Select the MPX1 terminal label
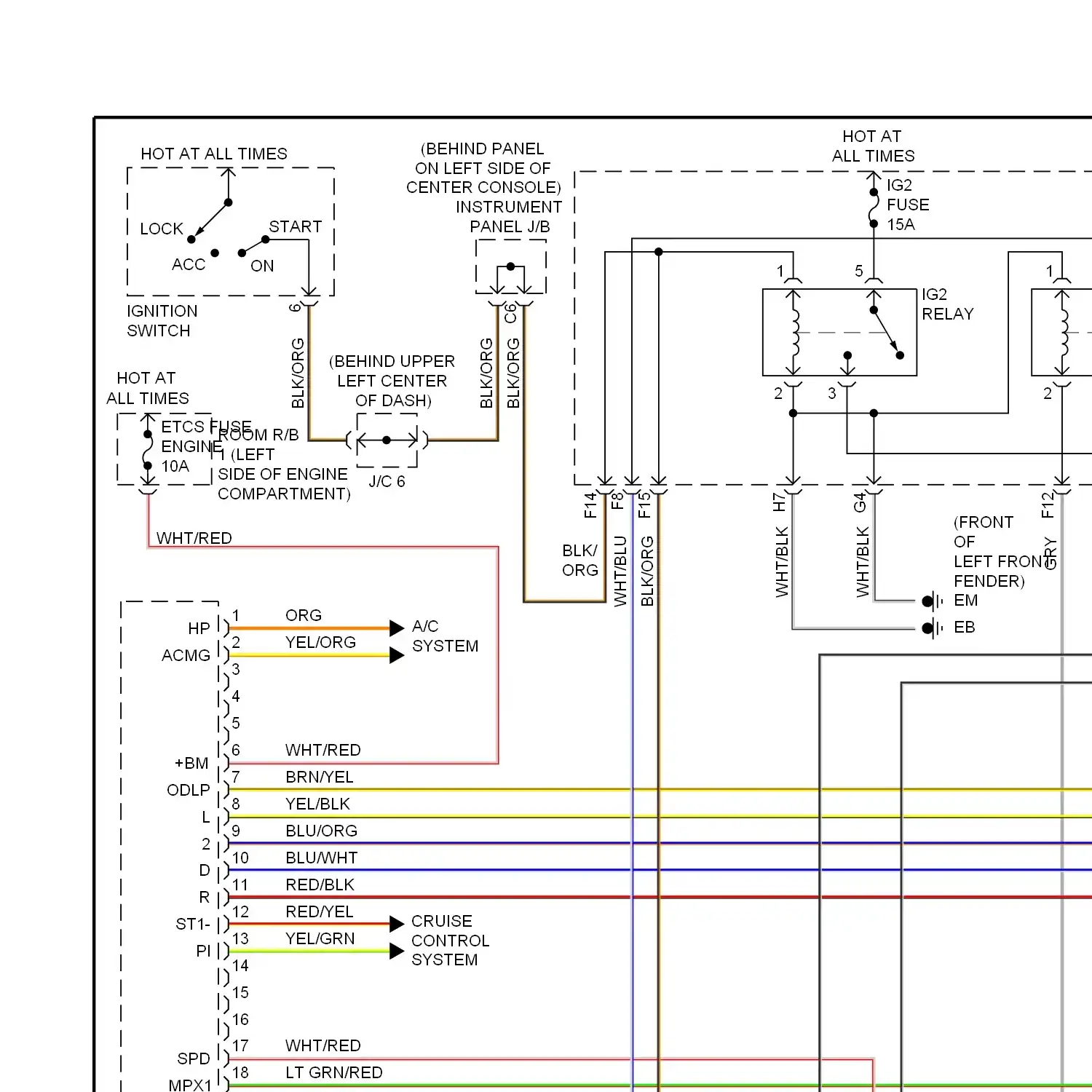 click(x=189, y=1085)
